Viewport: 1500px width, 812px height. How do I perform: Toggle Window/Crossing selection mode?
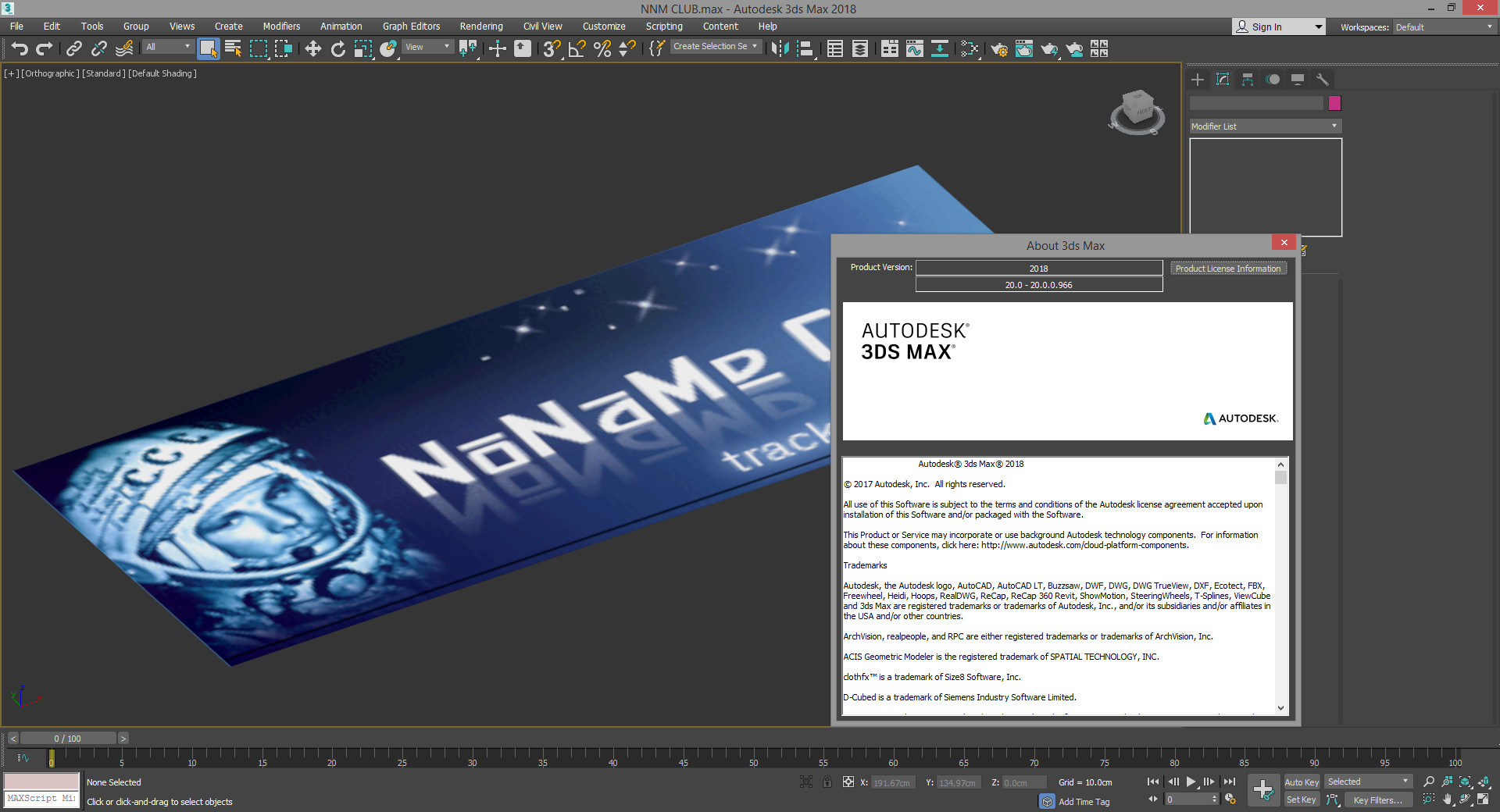pos(284,48)
